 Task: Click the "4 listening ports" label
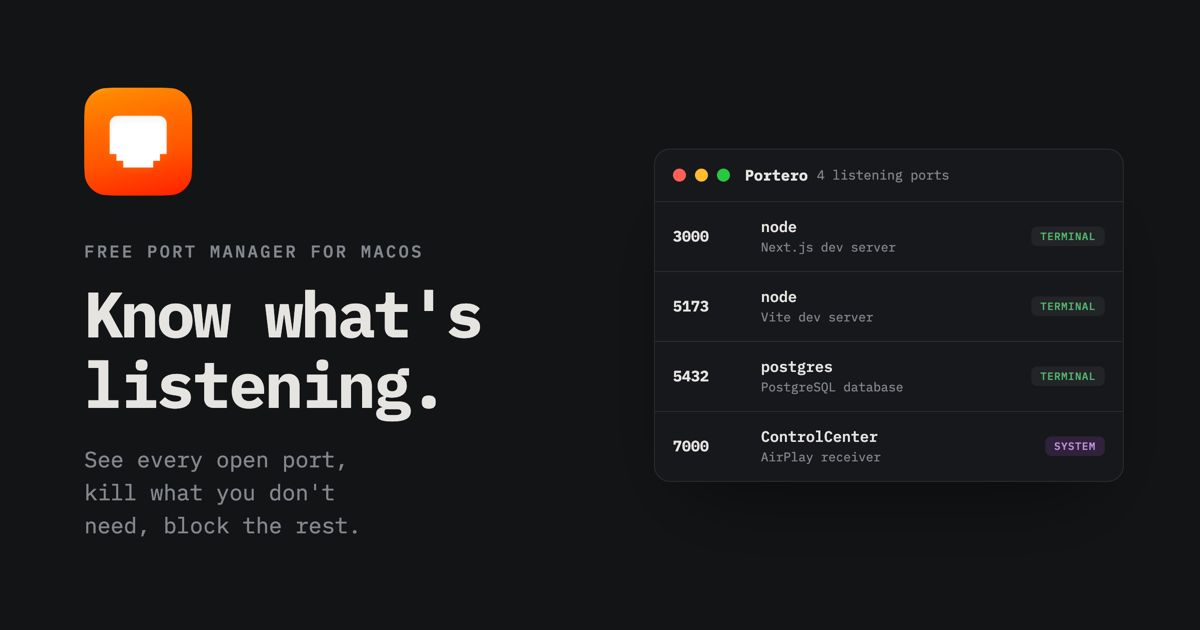tap(883, 175)
